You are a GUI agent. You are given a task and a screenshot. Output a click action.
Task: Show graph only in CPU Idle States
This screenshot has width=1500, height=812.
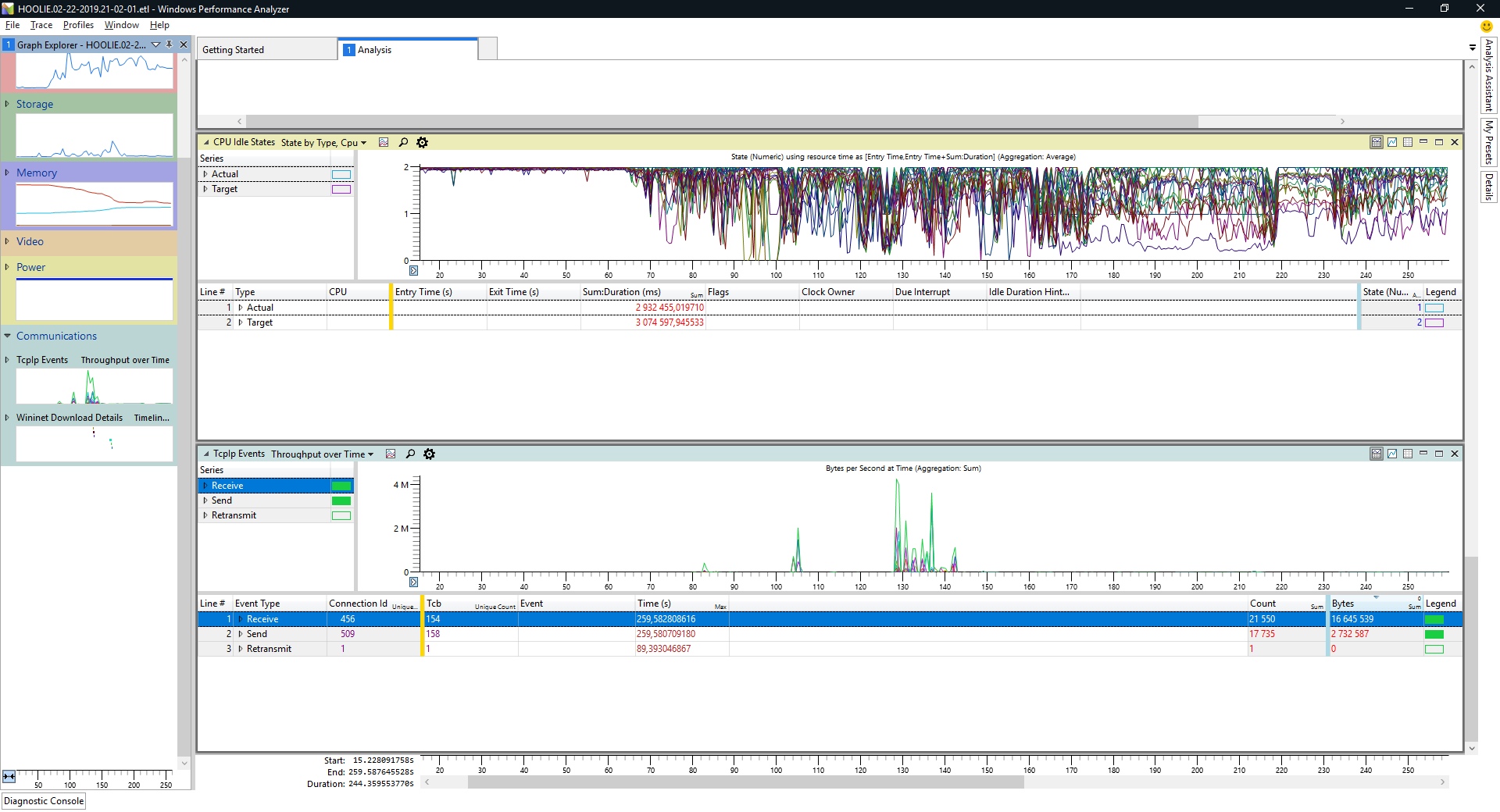pos(1392,142)
